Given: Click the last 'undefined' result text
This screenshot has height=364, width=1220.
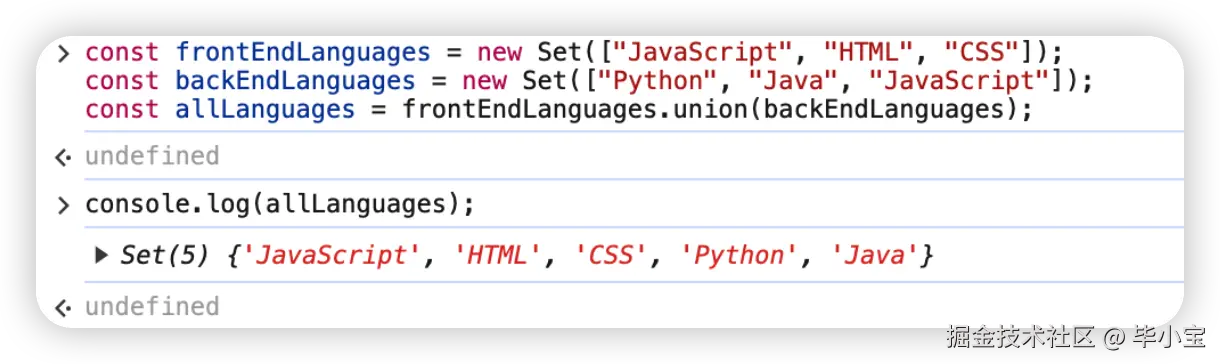Looking at the screenshot, I should coord(152,307).
